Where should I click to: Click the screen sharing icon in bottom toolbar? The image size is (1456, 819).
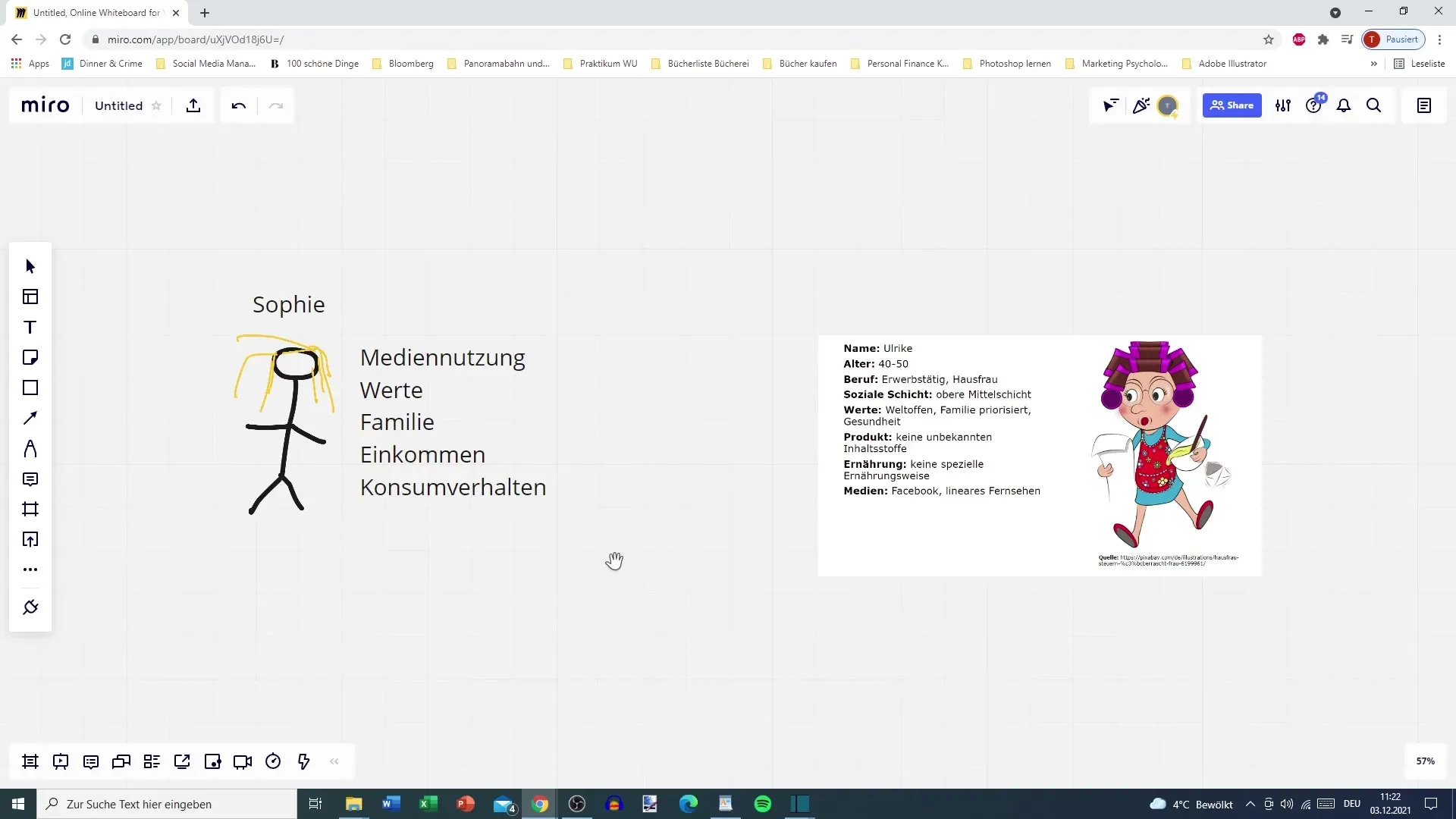click(x=182, y=761)
